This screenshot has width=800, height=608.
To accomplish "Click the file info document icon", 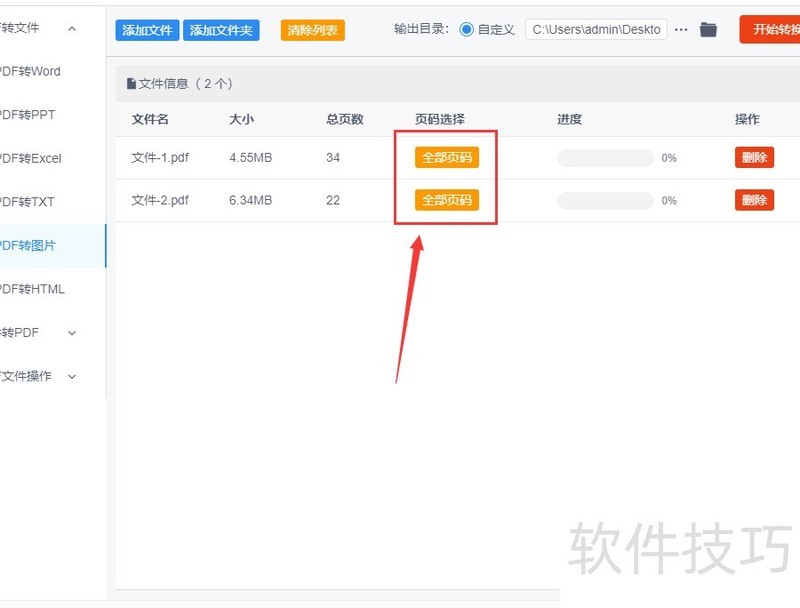I will click(x=131, y=84).
